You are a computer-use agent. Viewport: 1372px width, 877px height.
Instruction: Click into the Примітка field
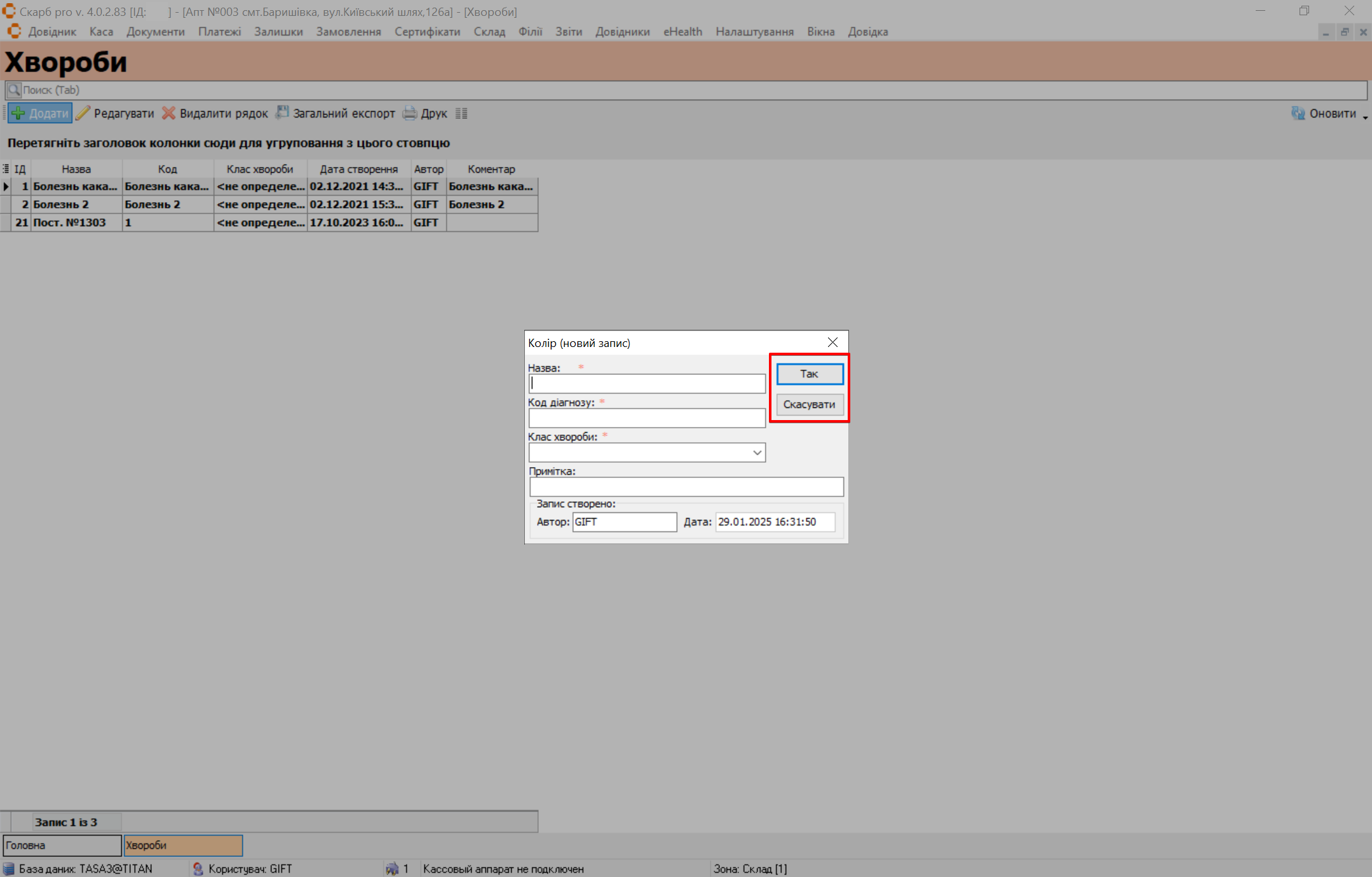(x=686, y=487)
